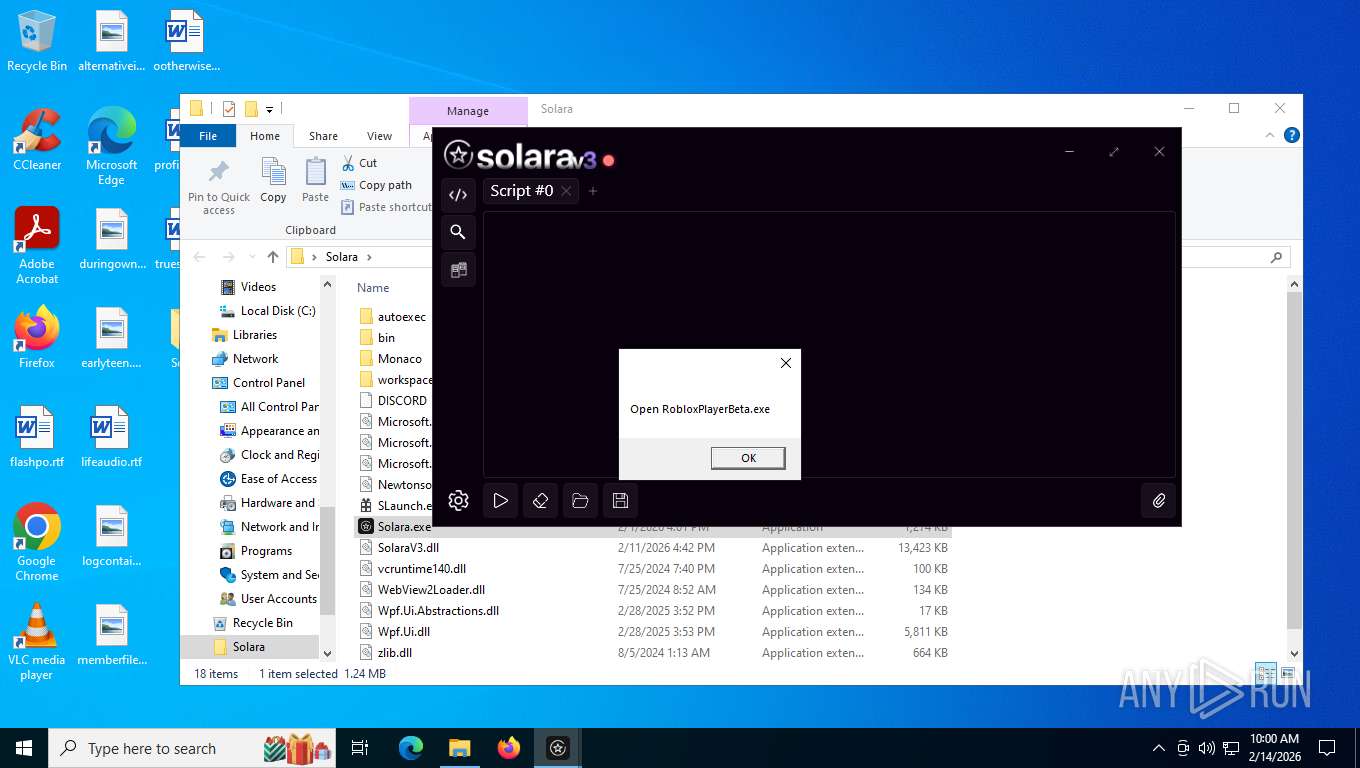The width and height of the screenshot is (1360, 768).
Task: Collapse the Explorer ribbon chevron
Action: tap(1270, 135)
